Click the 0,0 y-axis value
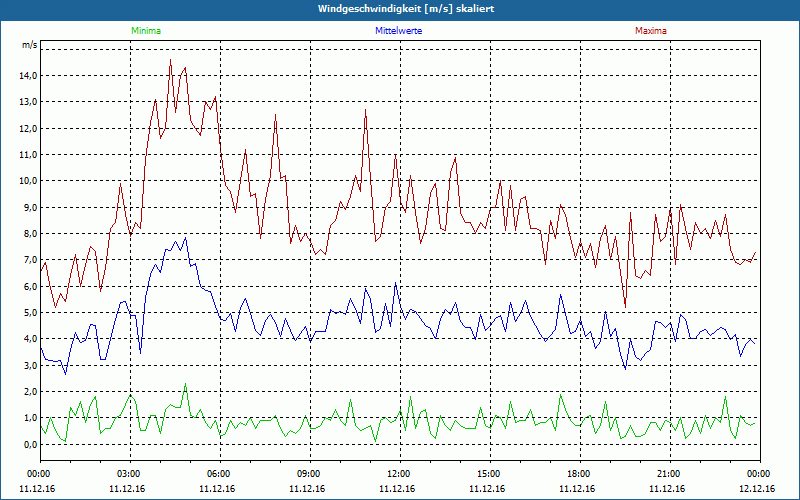This screenshot has width=800, height=500. point(30,444)
